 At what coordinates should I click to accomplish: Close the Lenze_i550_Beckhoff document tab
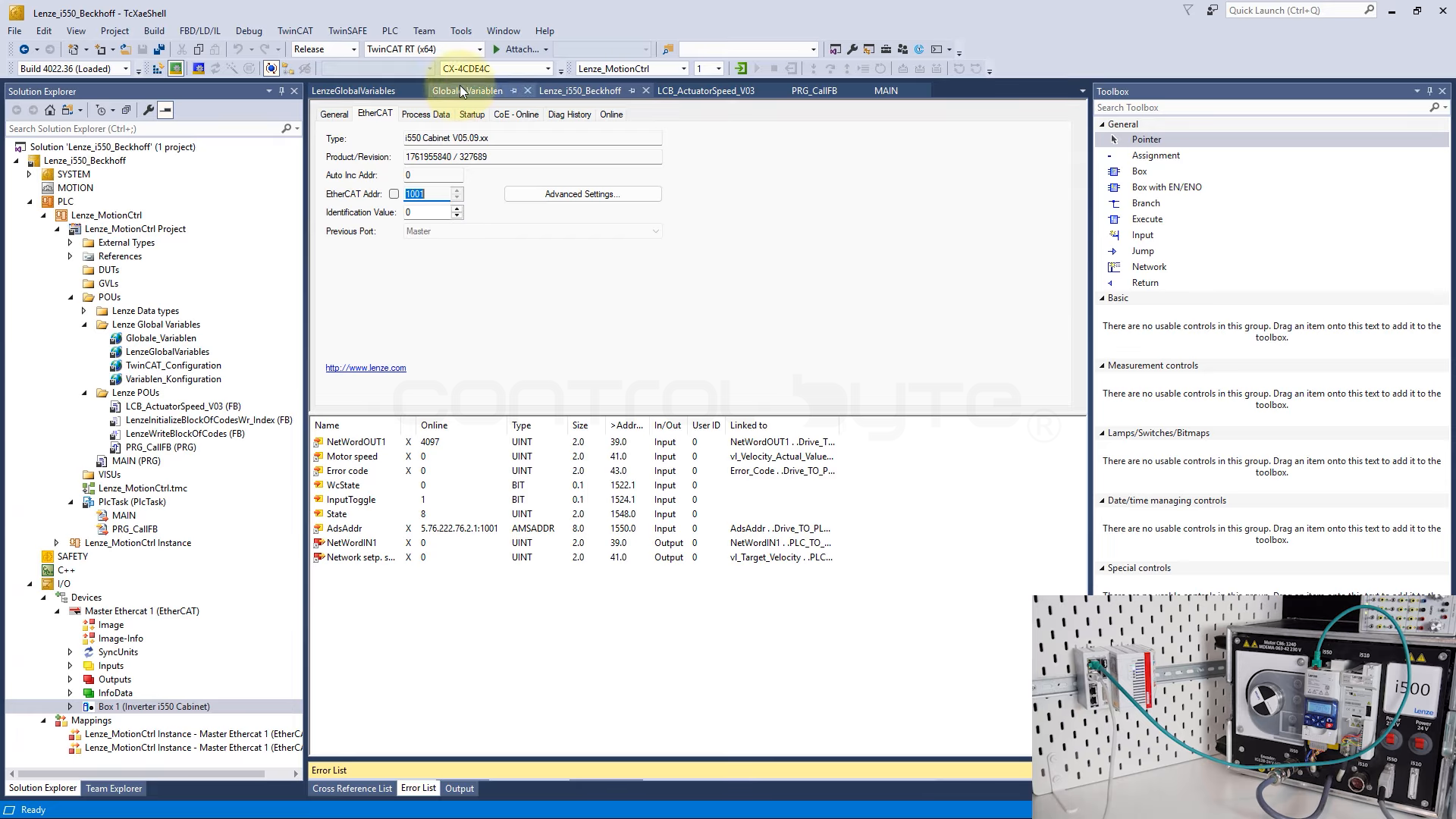tap(645, 91)
